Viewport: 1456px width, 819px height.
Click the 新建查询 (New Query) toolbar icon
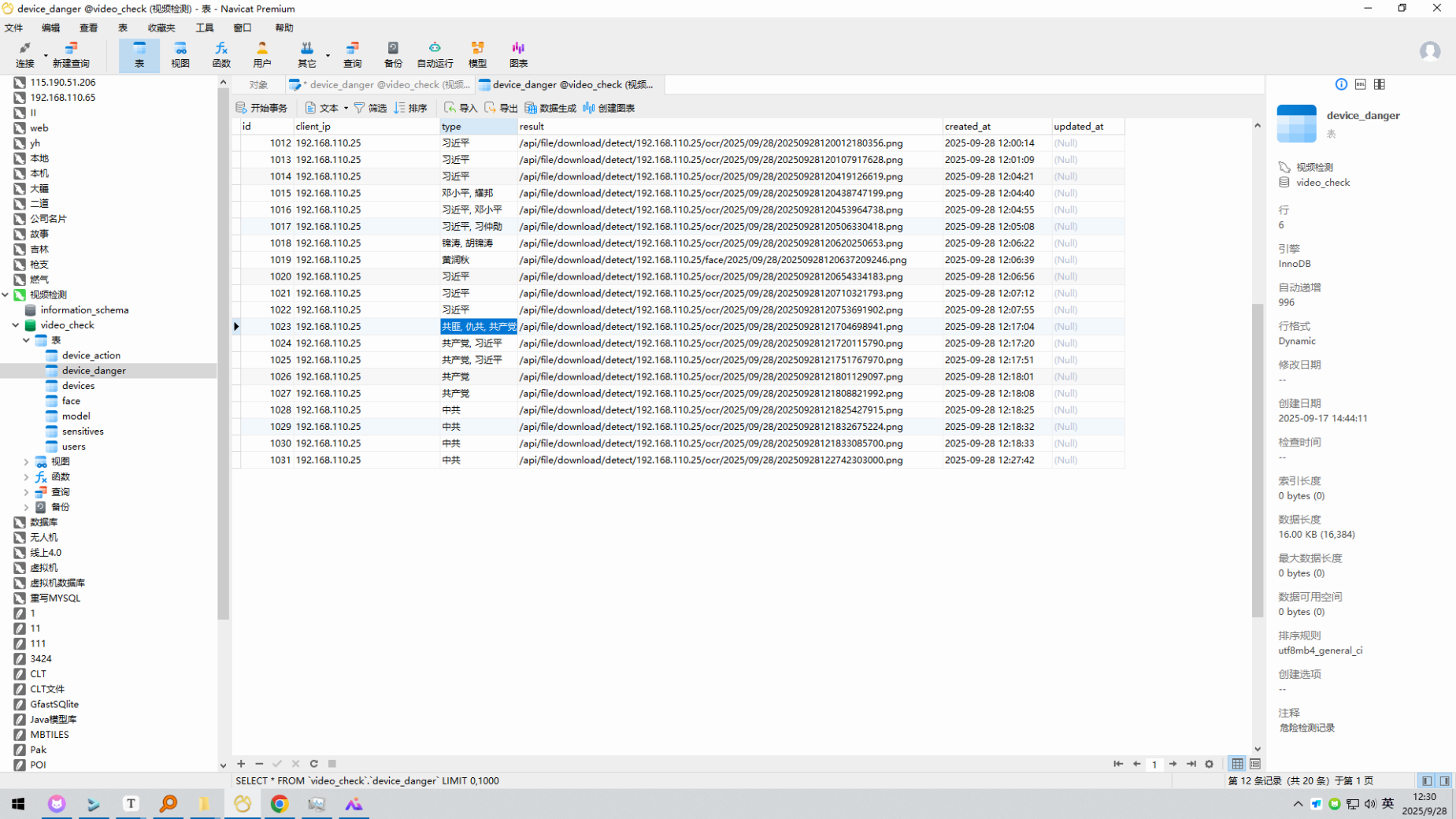[71, 54]
